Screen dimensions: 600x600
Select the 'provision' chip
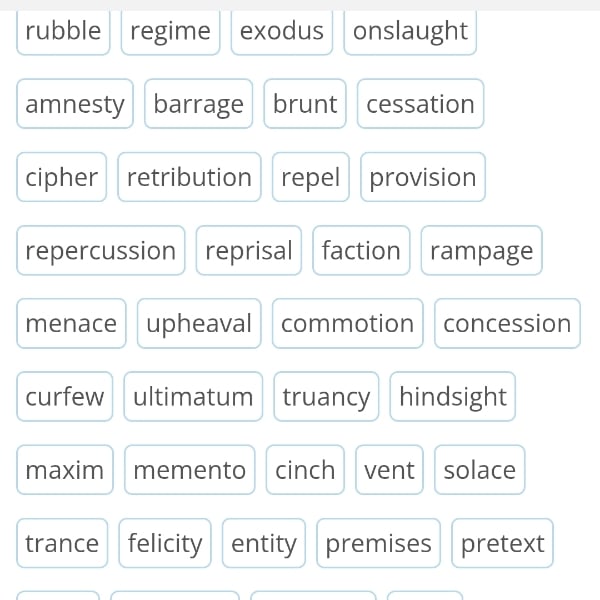(x=423, y=177)
